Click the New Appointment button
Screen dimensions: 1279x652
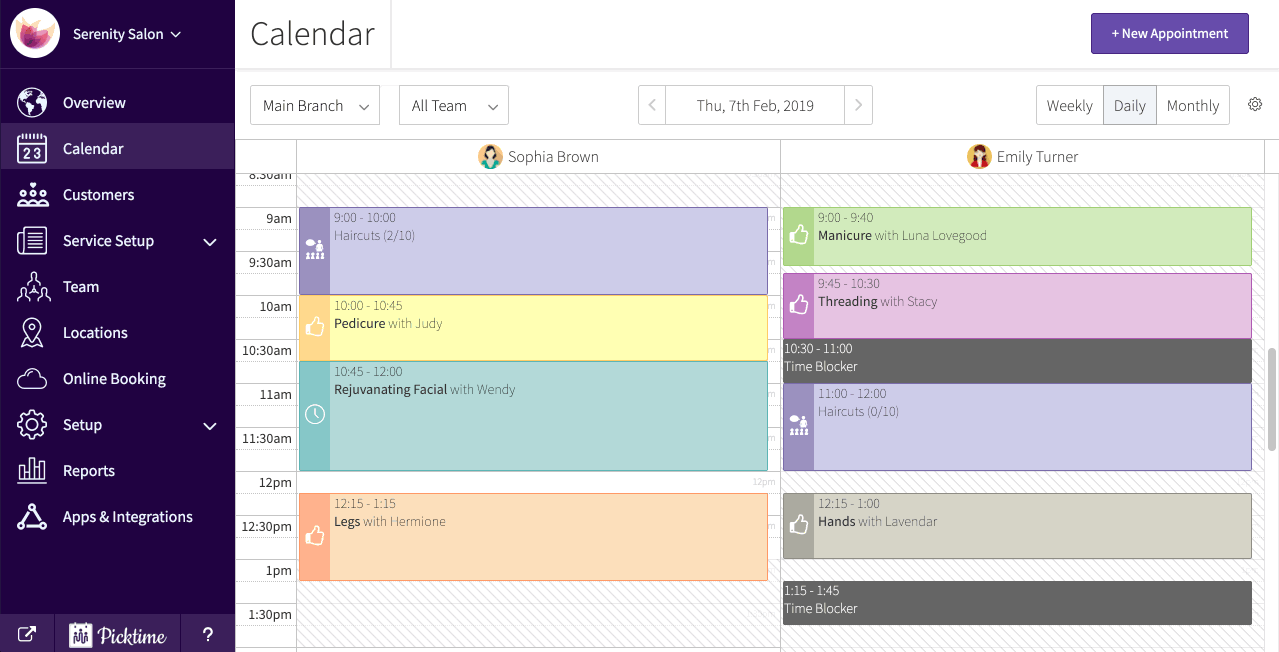click(1169, 33)
